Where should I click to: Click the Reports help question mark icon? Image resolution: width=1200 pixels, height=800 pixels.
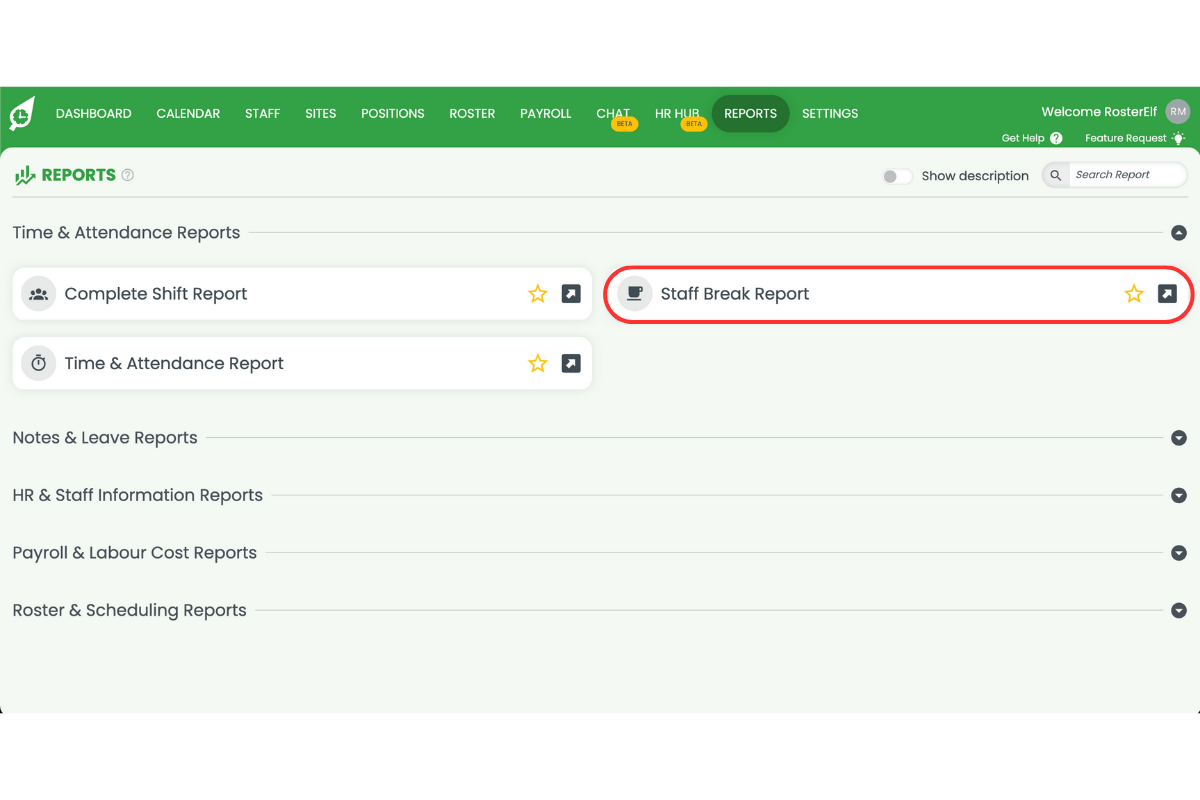[x=127, y=174]
